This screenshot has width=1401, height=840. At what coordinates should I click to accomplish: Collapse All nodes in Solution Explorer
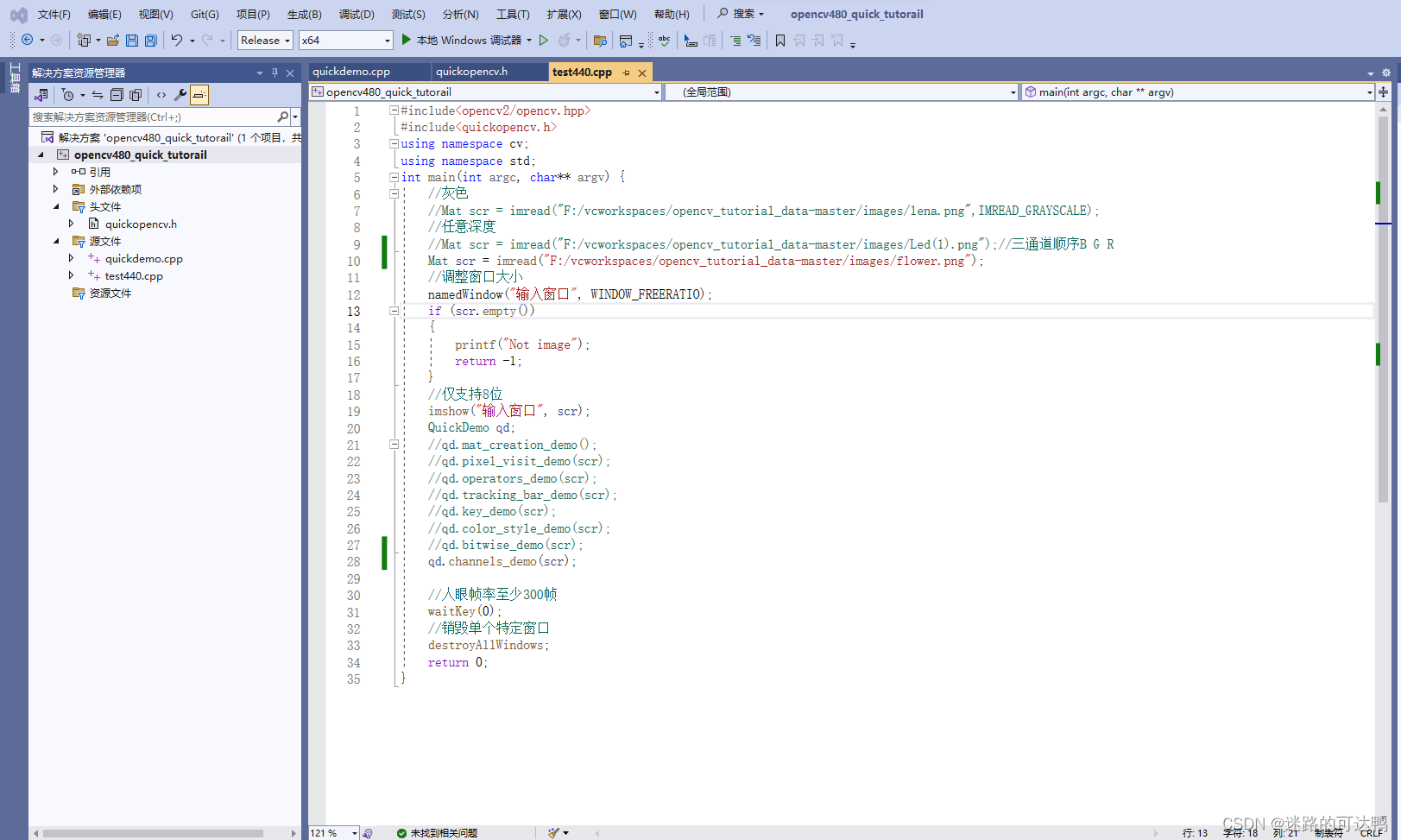coord(117,95)
